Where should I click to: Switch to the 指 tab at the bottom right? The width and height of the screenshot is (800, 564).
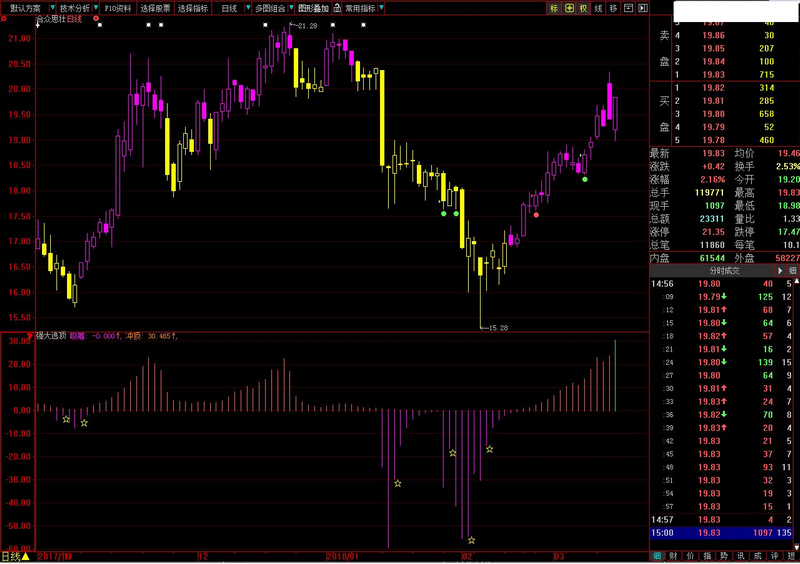(x=707, y=556)
